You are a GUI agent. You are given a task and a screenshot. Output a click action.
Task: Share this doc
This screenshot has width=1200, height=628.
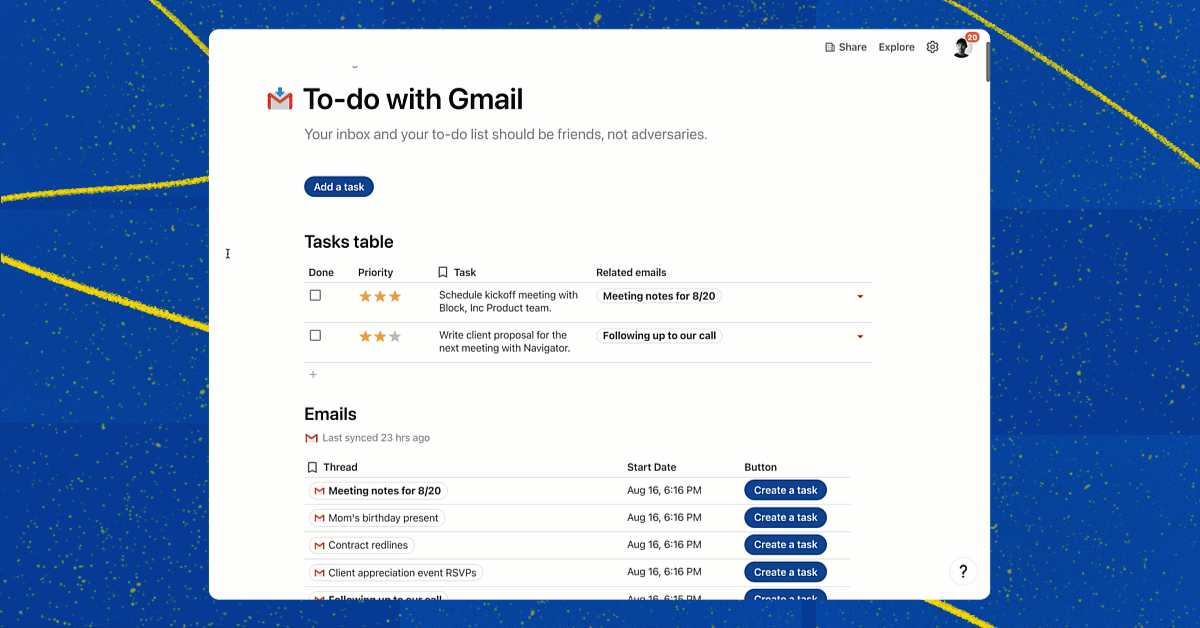846,47
